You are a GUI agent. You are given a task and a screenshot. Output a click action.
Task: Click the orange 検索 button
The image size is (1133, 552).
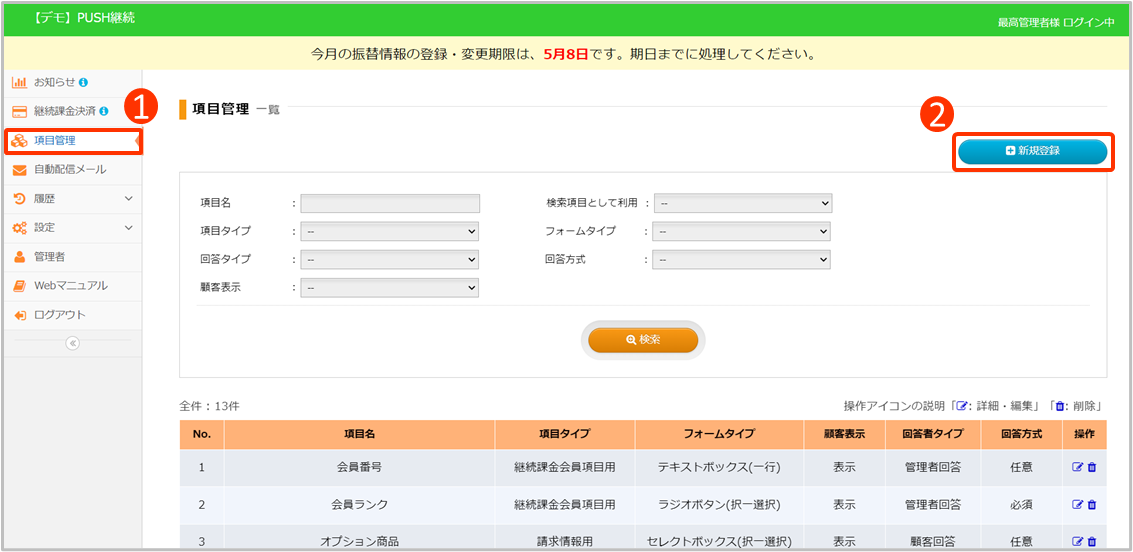pos(643,340)
